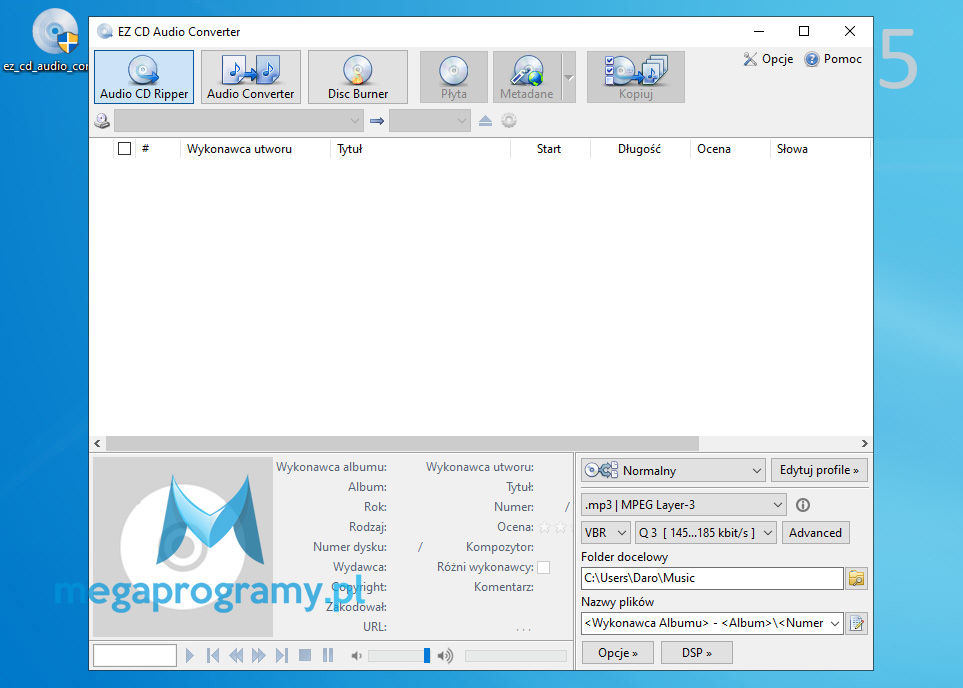Click the Edytuj profile button
The width and height of the screenshot is (963, 688).
coord(819,471)
